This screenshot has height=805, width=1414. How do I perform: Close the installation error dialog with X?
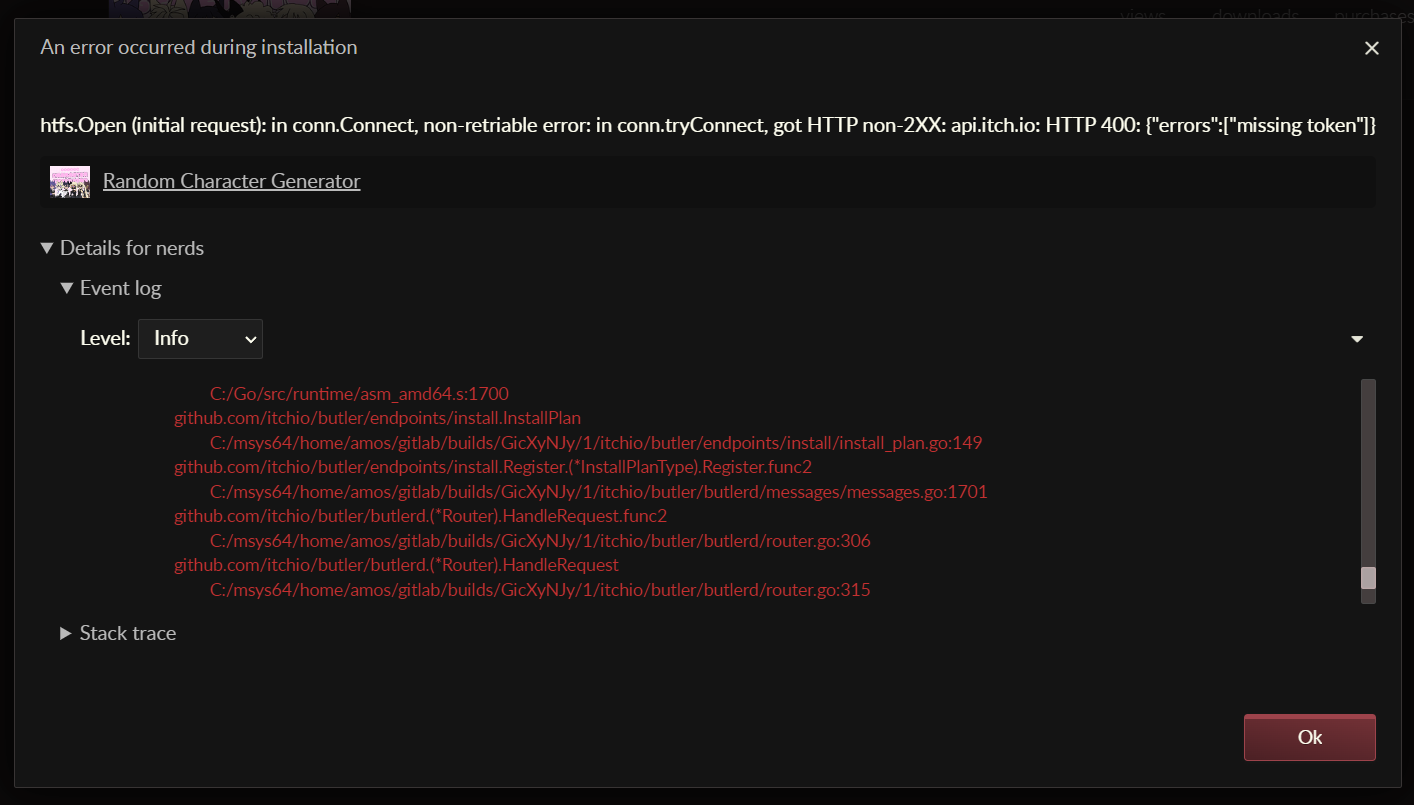pos(1371,48)
